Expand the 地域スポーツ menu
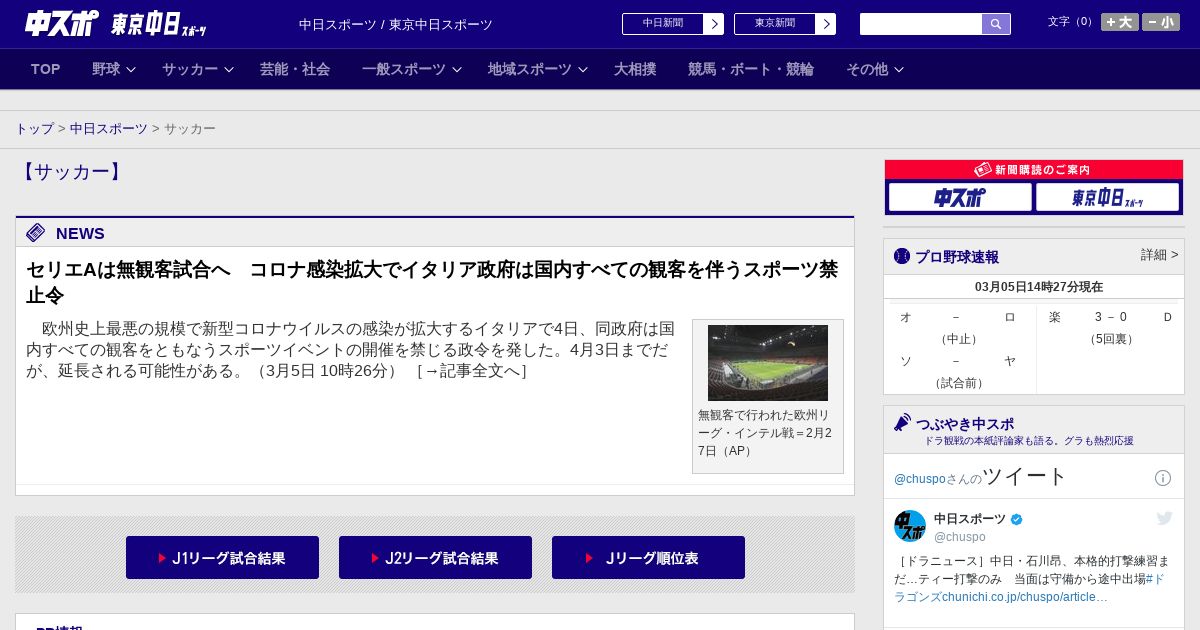Screen dimensions: 1200x630 538,69
